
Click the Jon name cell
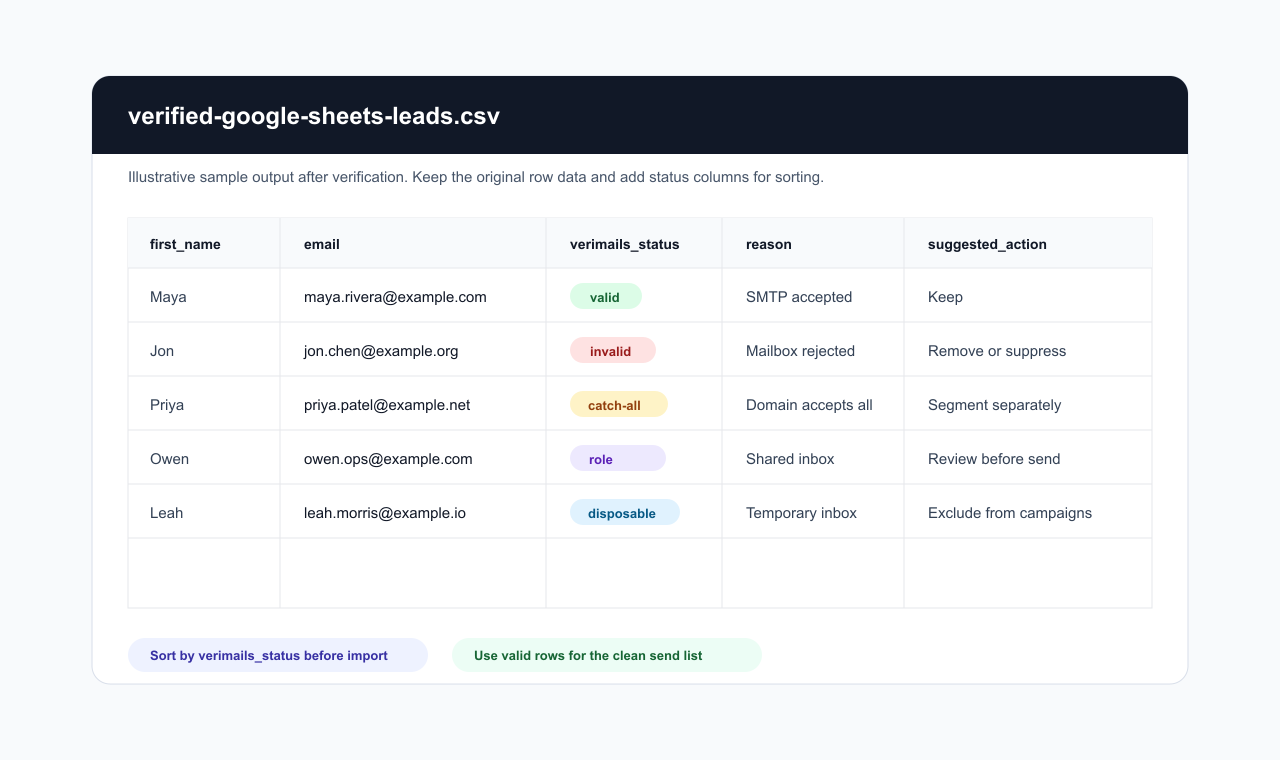tap(204, 350)
